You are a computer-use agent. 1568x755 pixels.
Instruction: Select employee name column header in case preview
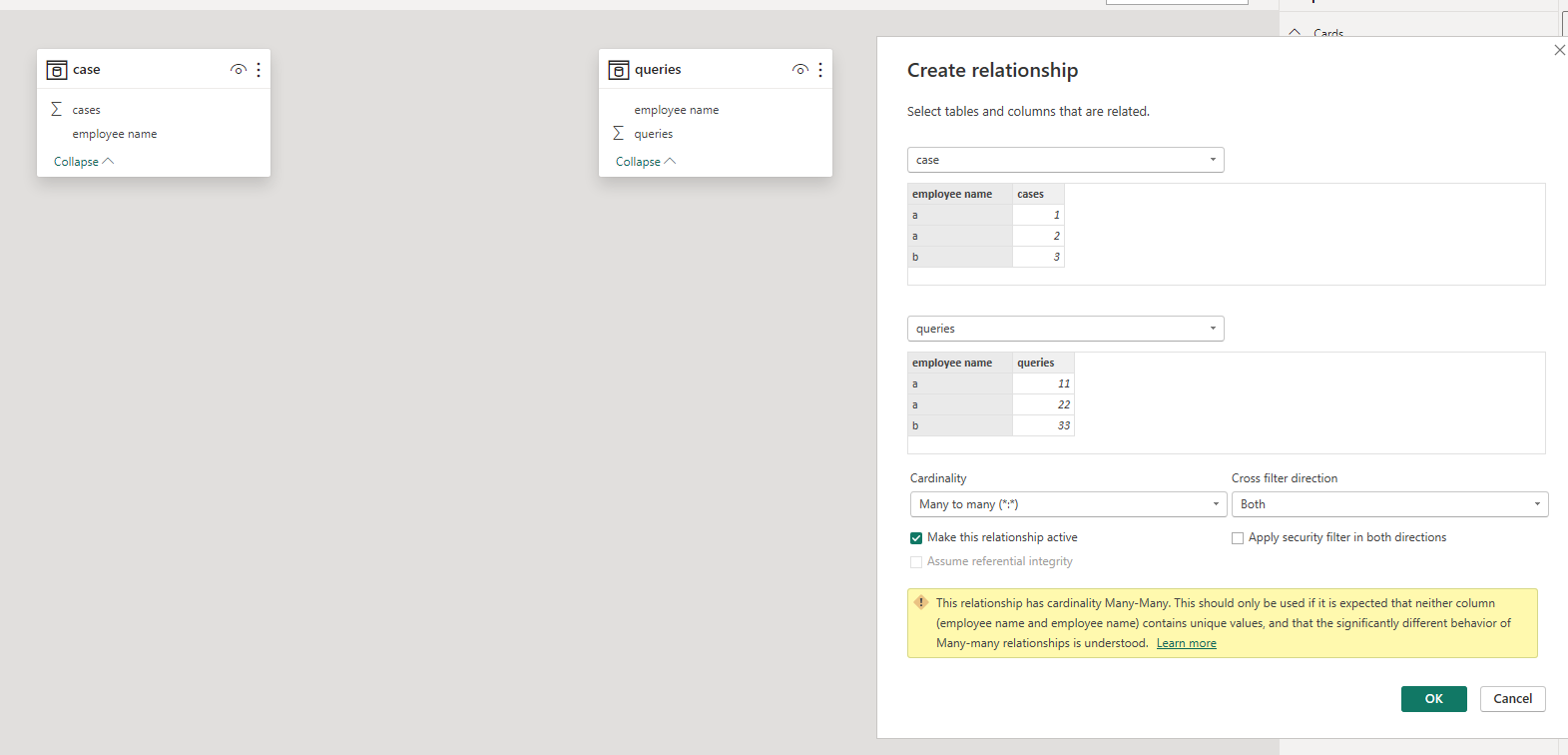[x=960, y=194]
